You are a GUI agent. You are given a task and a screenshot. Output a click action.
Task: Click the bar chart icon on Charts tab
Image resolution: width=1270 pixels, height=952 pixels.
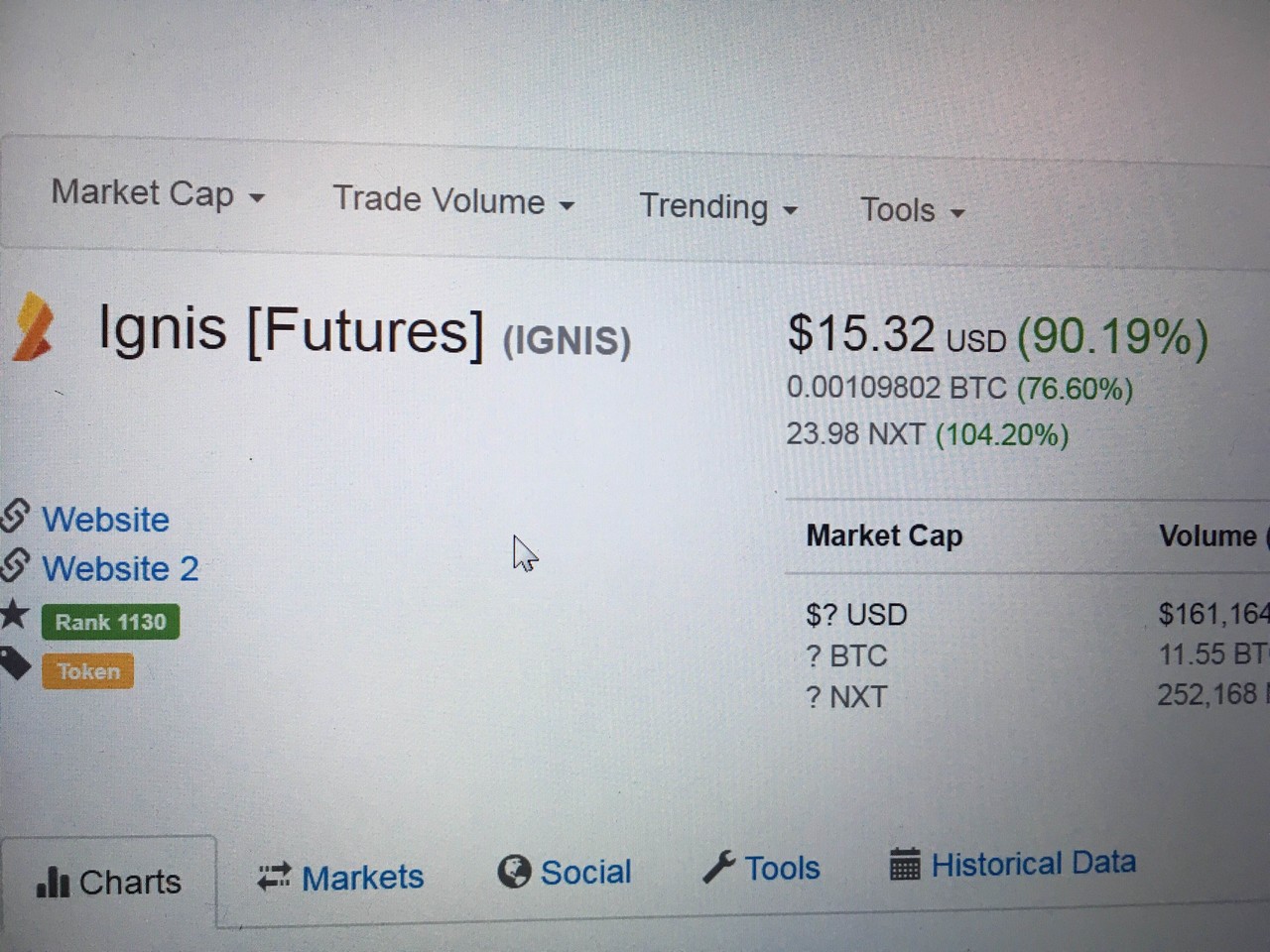[52, 881]
